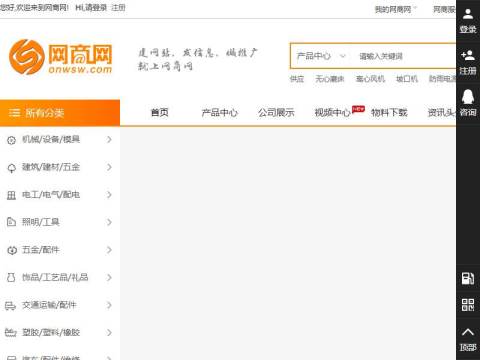Select the 照明/工具 category text

tap(41, 222)
